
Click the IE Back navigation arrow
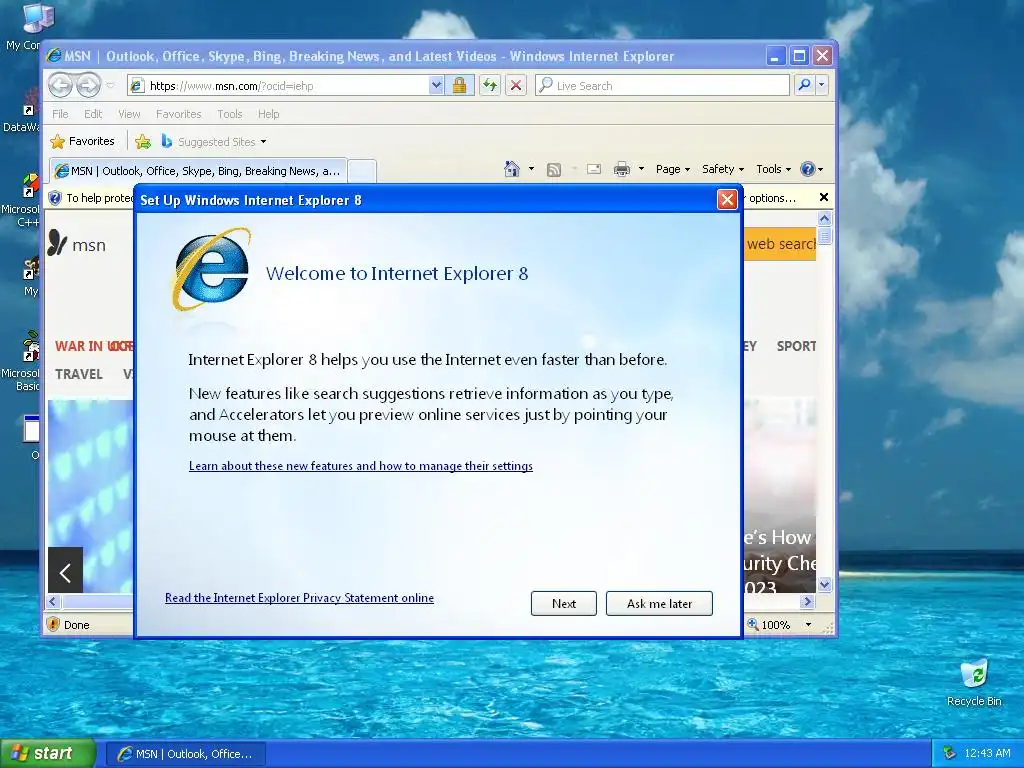coord(60,85)
